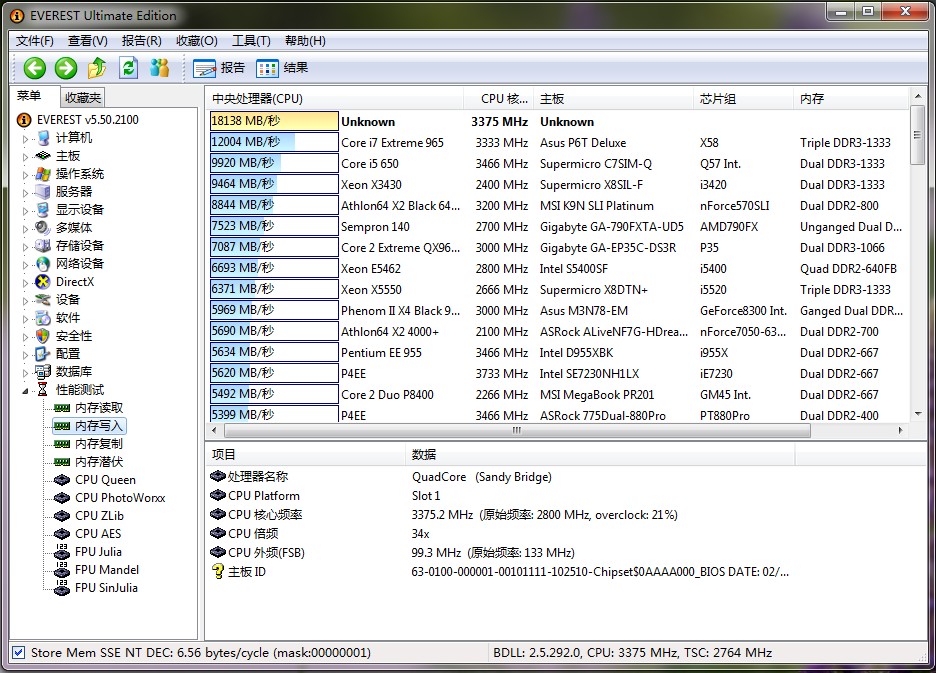Expand the 操作系统 tree node

[26, 174]
